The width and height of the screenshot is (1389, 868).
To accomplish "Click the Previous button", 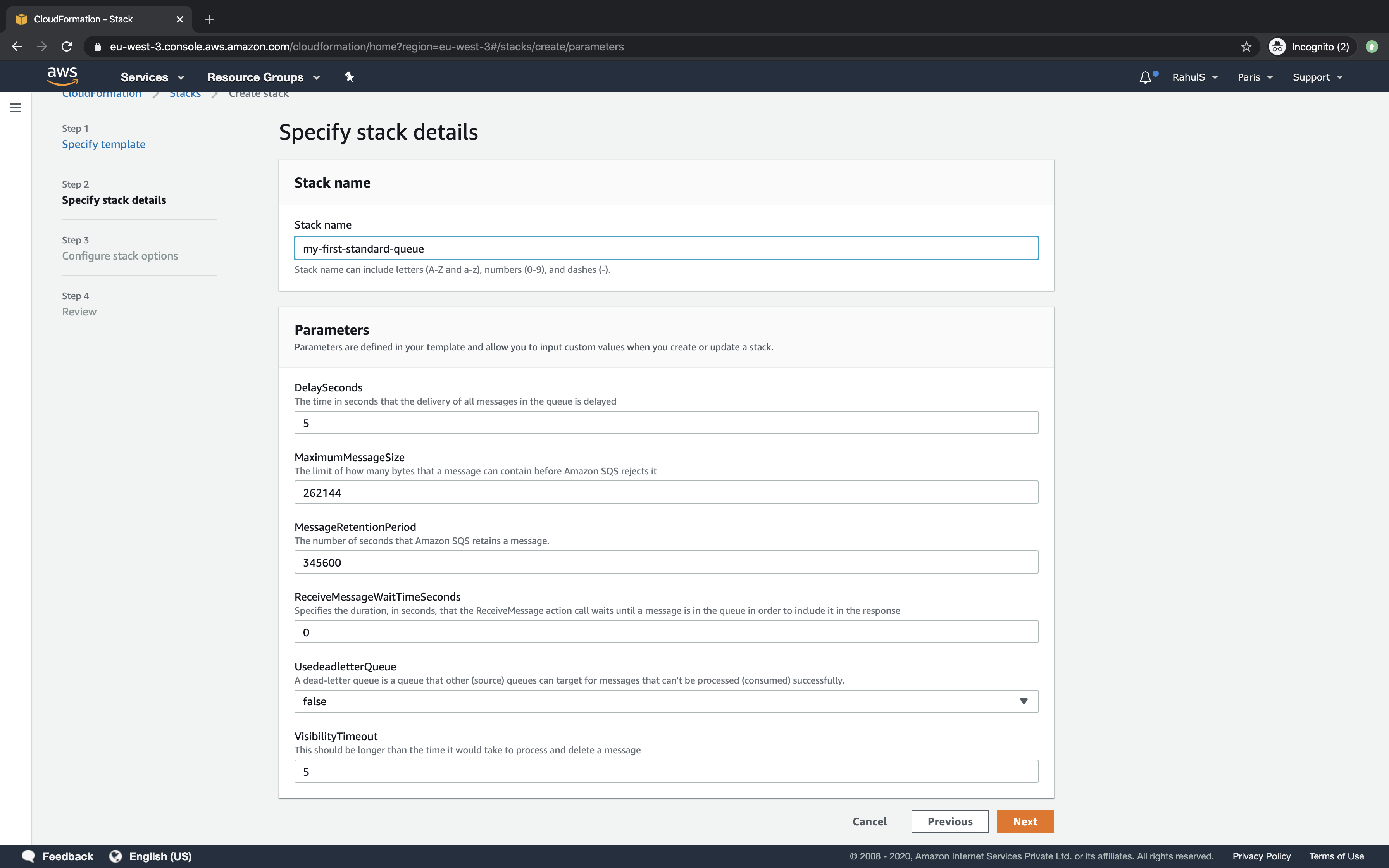I will click(950, 821).
